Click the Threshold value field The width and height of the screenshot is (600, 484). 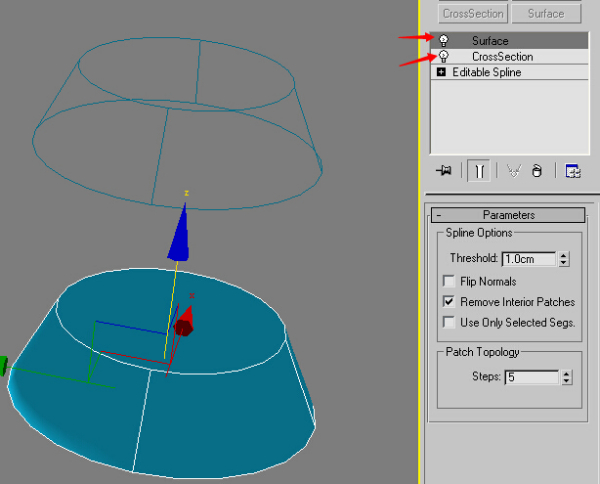[x=528, y=259]
